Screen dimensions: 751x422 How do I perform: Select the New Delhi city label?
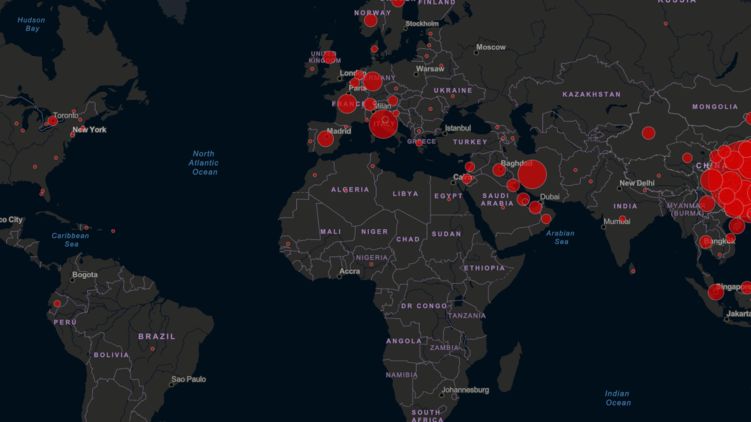636,183
